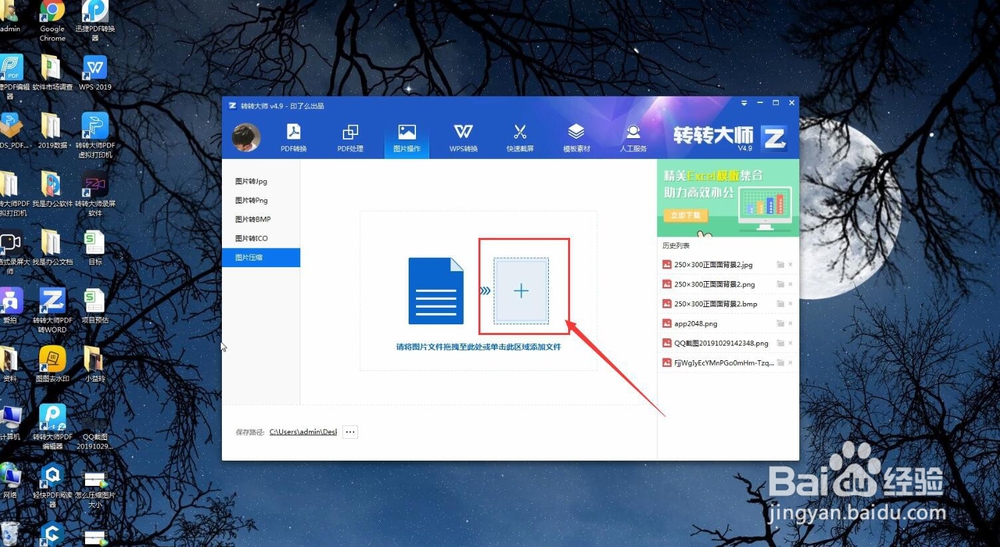Remove 250×300正面图背景2.jpg from history
This screenshot has height=547, width=1000.
tap(791, 265)
